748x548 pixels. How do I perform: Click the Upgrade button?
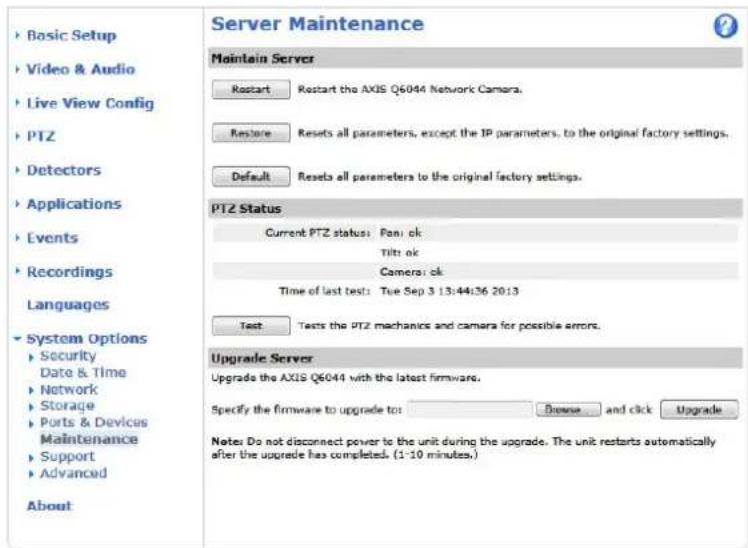tap(699, 410)
